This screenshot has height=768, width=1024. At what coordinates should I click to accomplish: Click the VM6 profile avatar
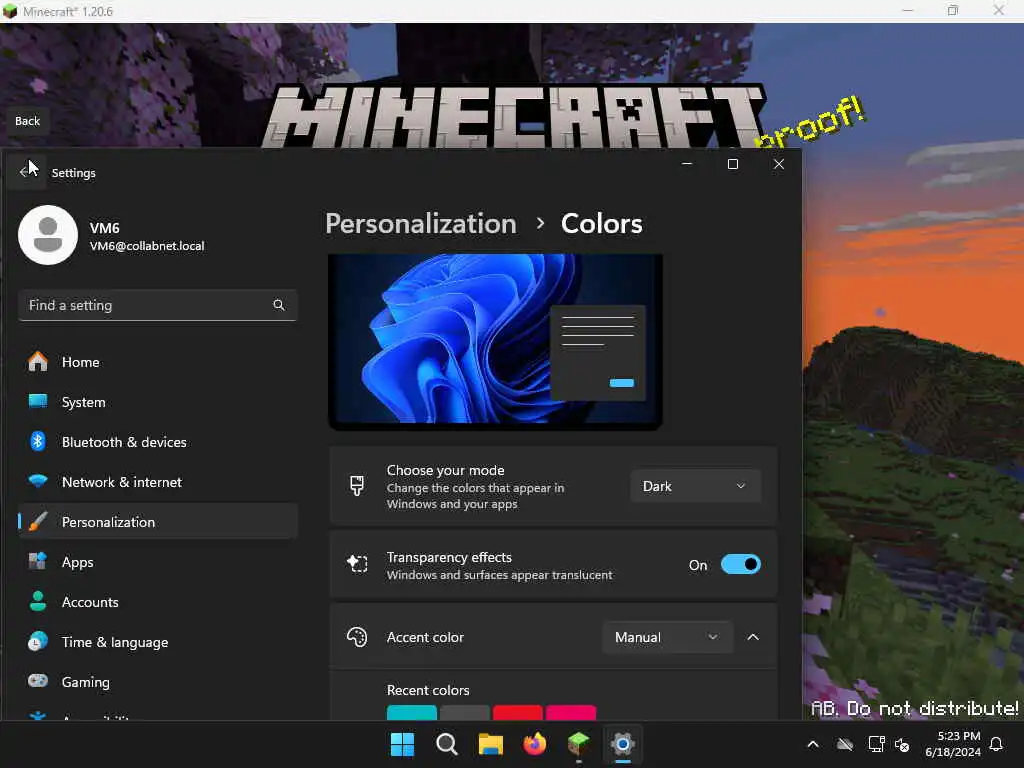(48, 235)
